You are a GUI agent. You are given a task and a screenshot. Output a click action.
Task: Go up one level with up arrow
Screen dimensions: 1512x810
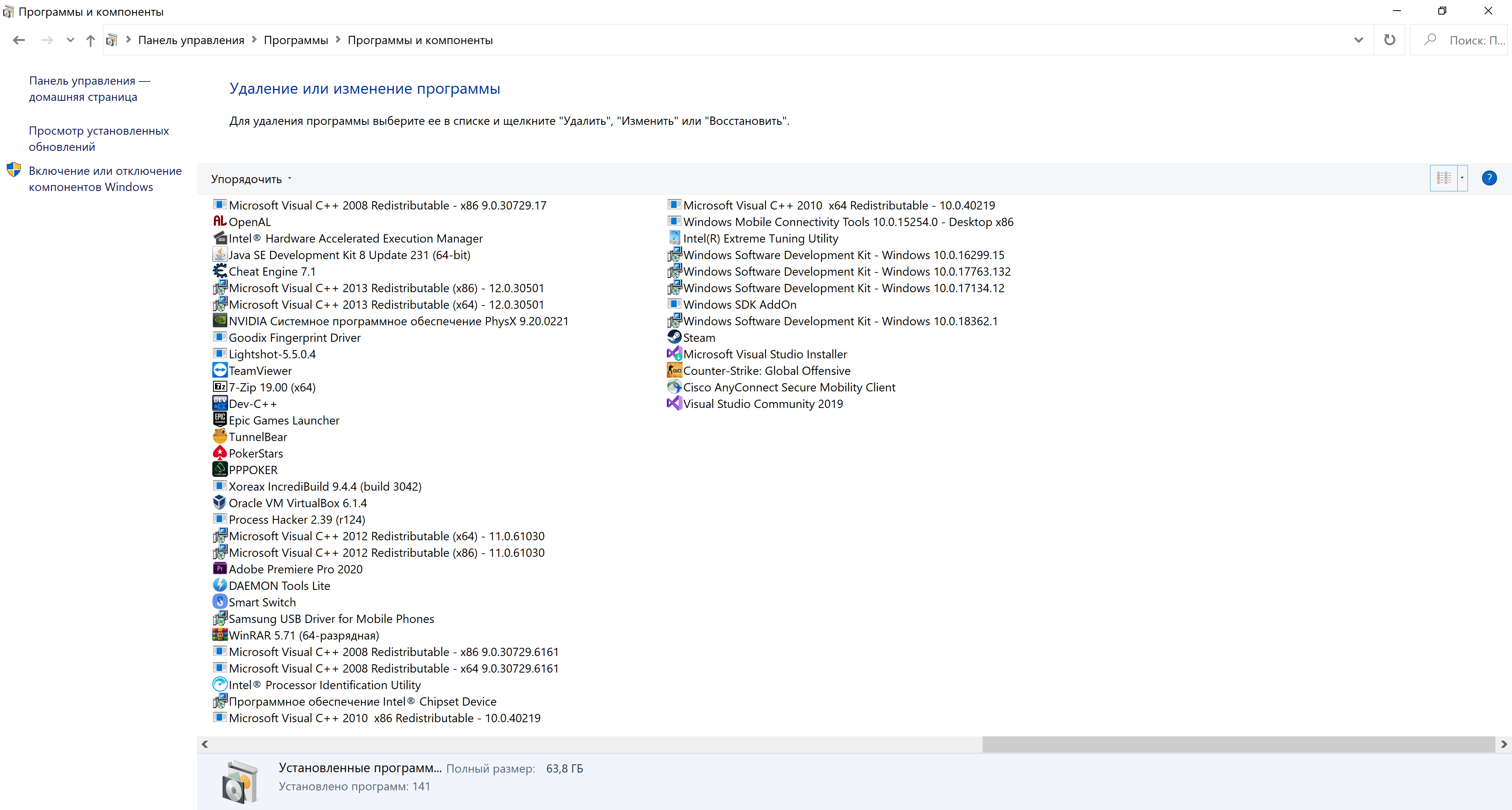click(91, 40)
